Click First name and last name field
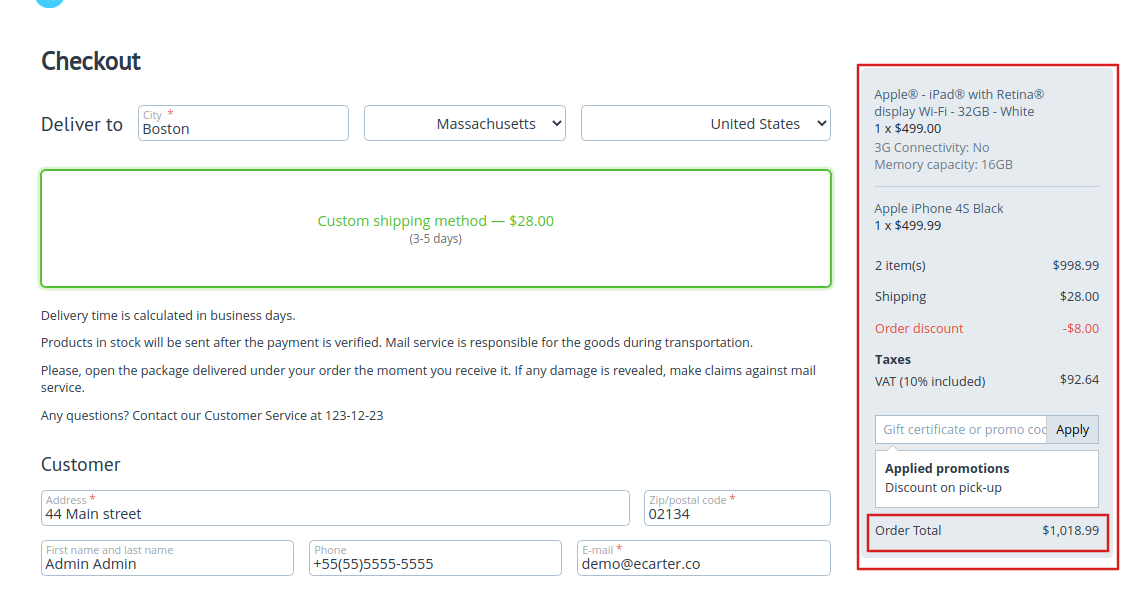 (167, 558)
